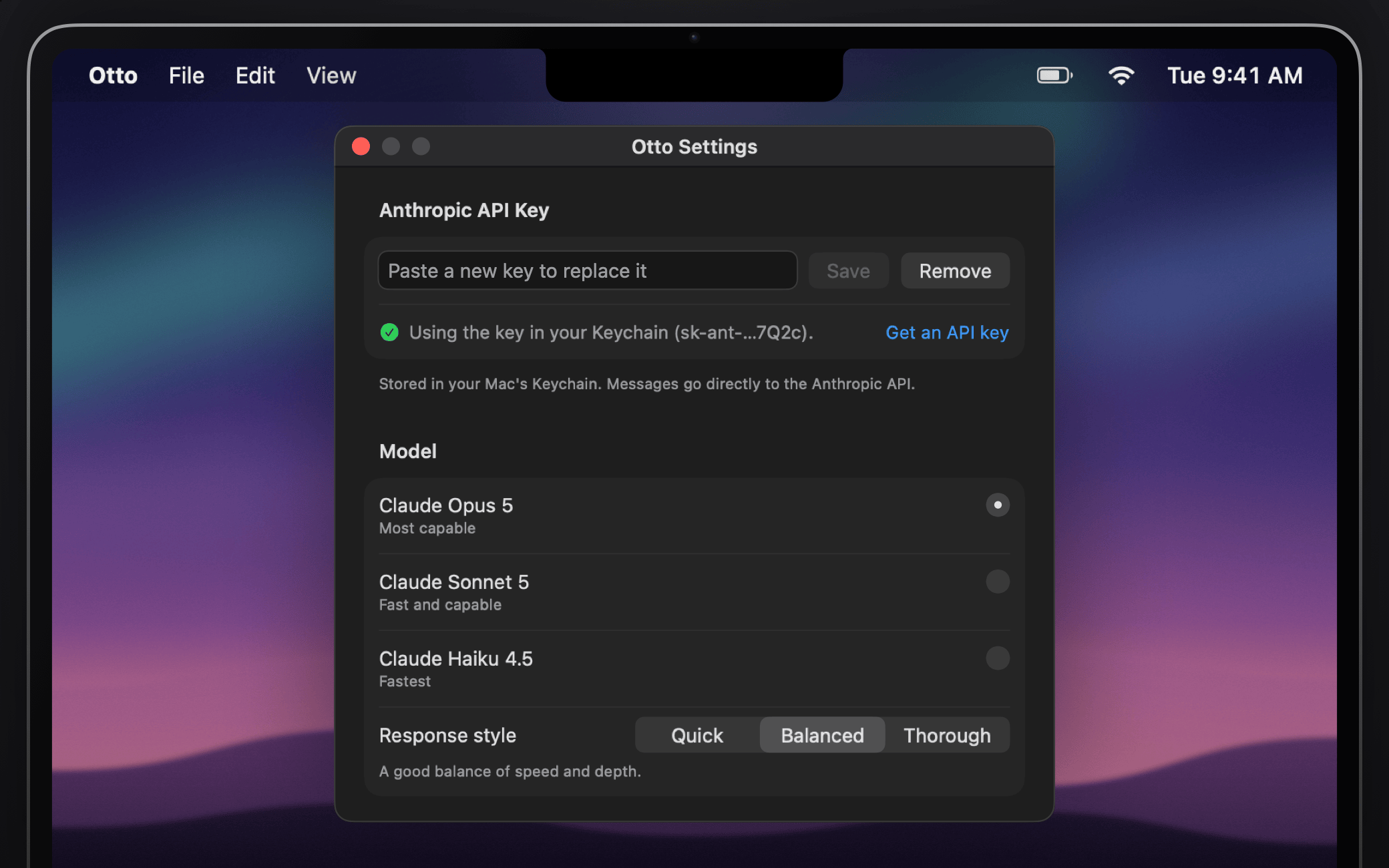Click the Otto Settings window title
The width and height of the screenshot is (1389, 868).
[x=694, y=147]
